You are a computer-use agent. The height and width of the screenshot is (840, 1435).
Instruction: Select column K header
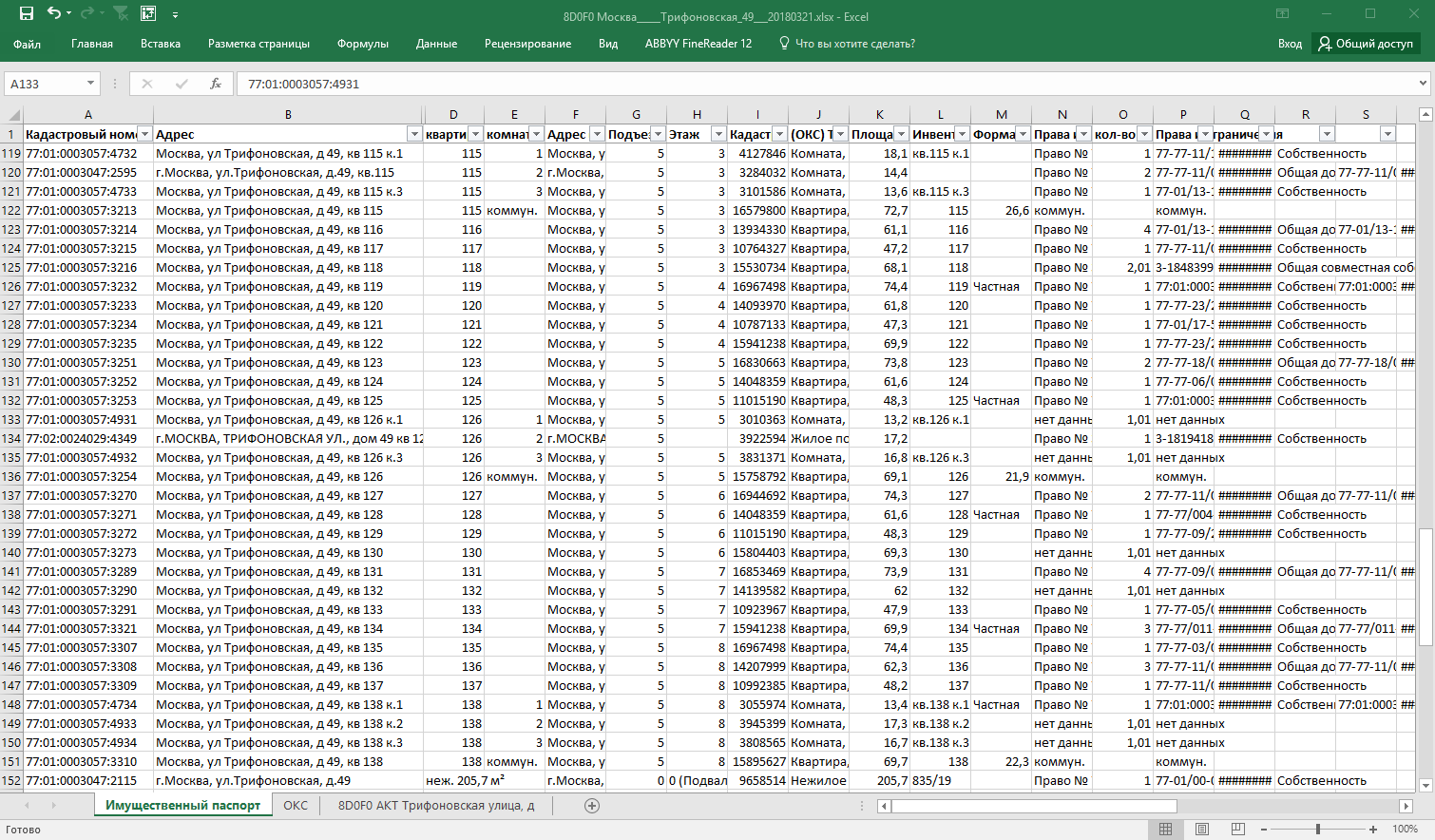pos(879,114)
